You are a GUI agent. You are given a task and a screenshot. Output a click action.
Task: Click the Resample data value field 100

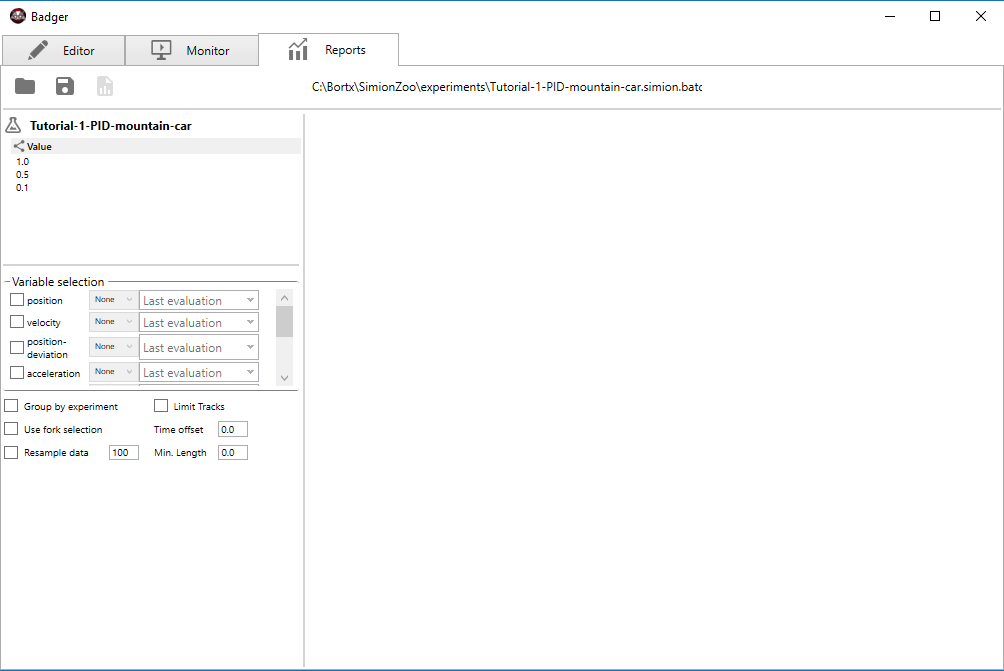[124, 453]
